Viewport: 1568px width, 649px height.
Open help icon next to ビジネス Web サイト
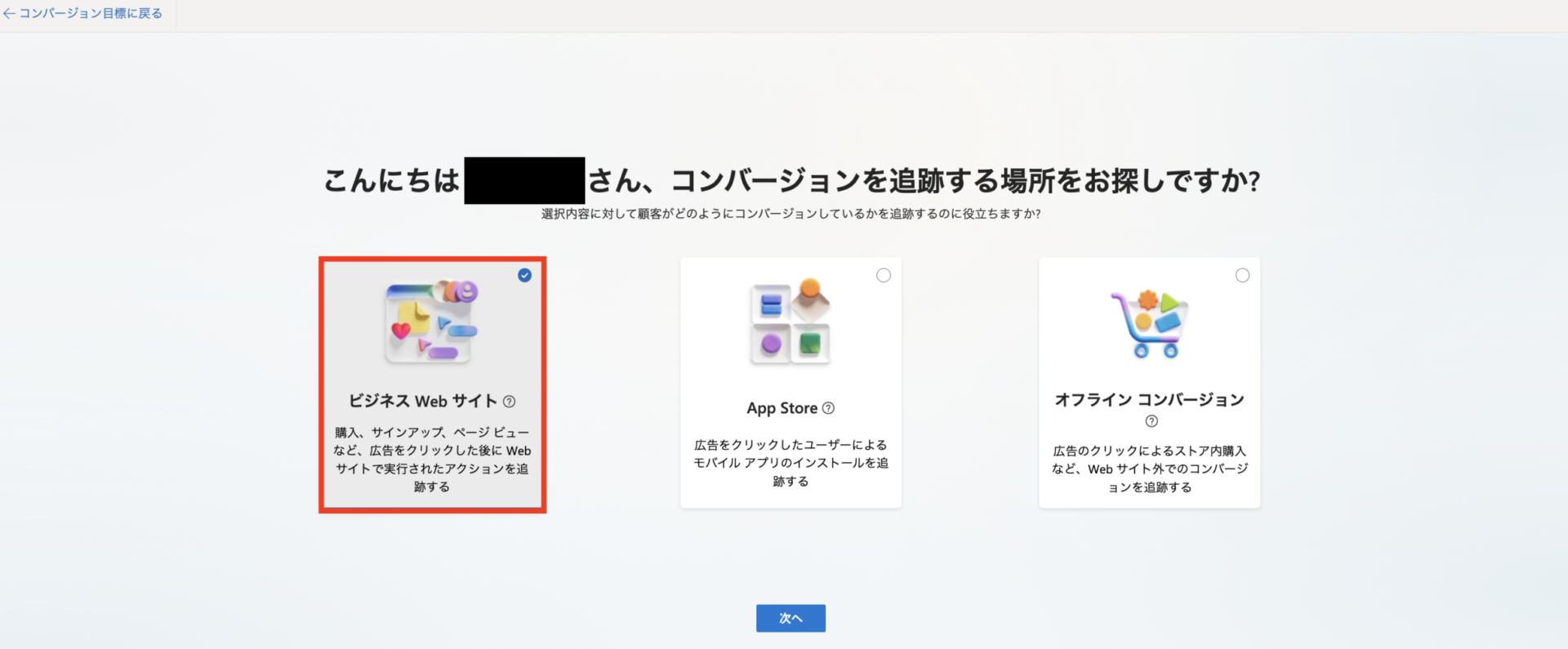click(510, 402)
